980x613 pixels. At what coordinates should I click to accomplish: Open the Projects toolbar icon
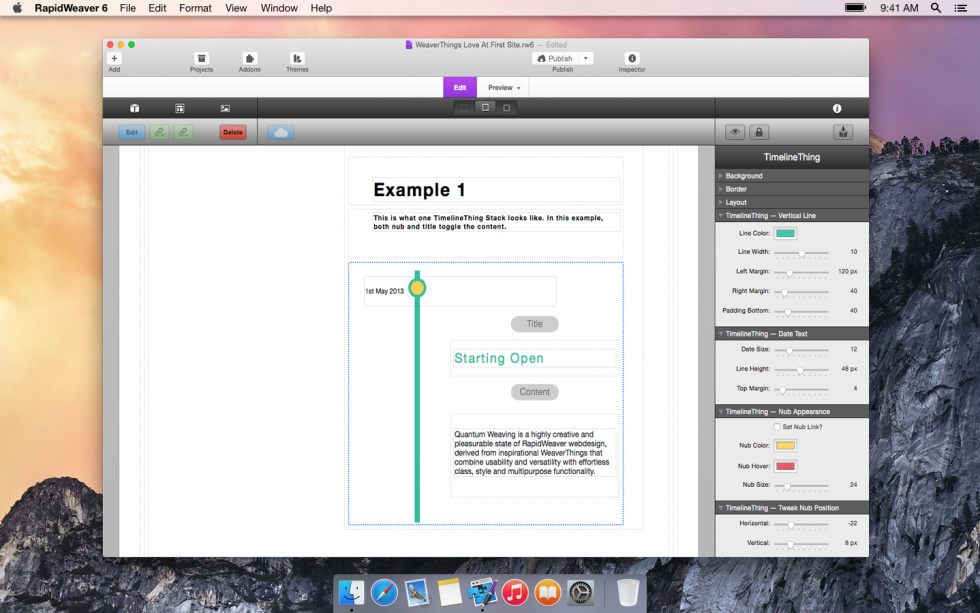pyautogui.click(x=201, y=58)
